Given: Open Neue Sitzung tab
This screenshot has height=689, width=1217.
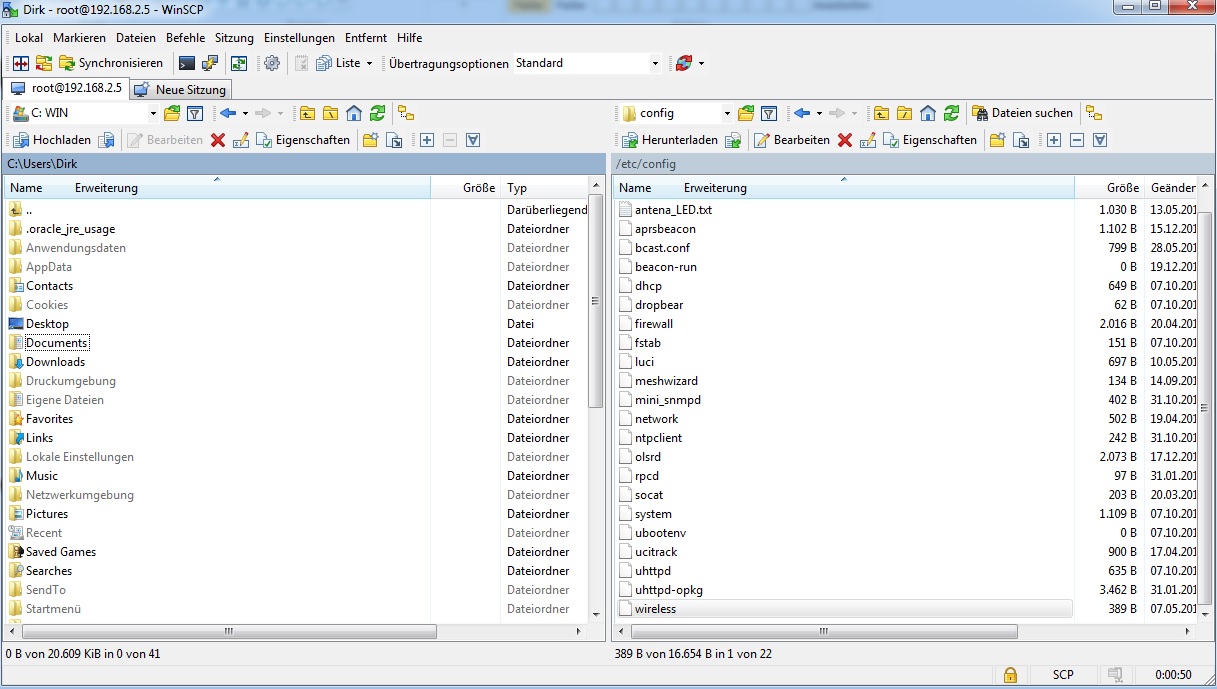Looking at the screenshot, I should point(181,90).
